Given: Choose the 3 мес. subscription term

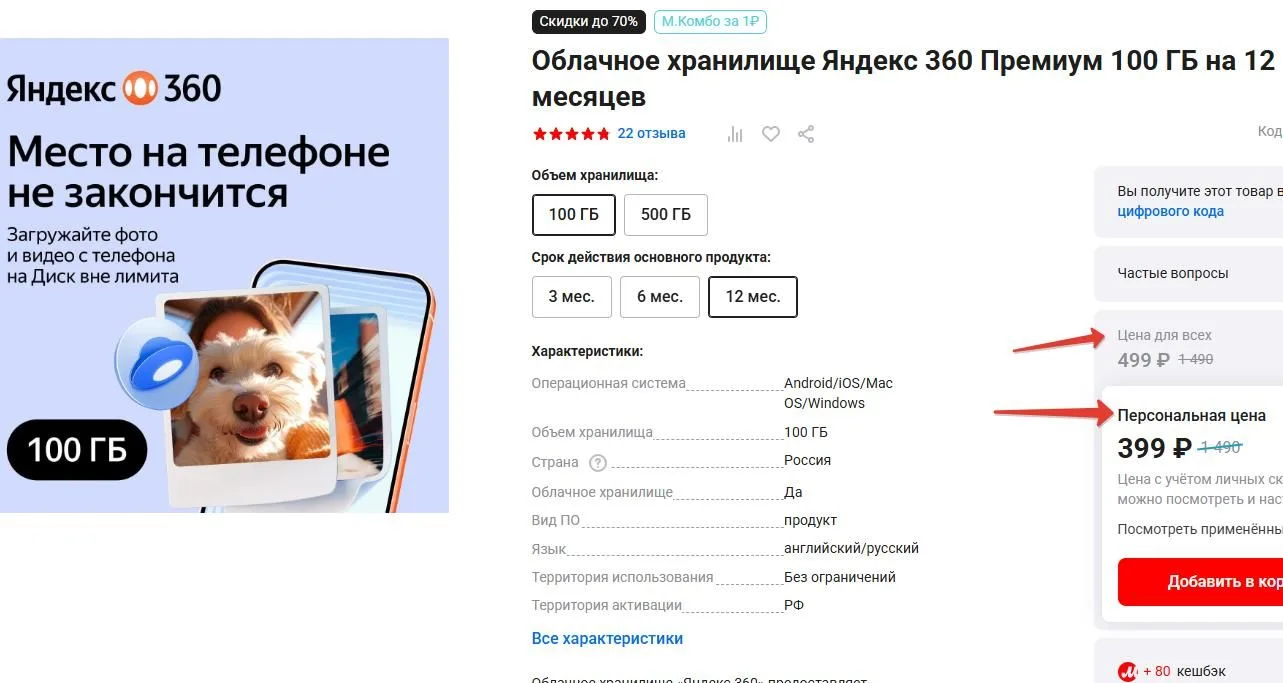Looking at the screenshot, I should point(572,297).
